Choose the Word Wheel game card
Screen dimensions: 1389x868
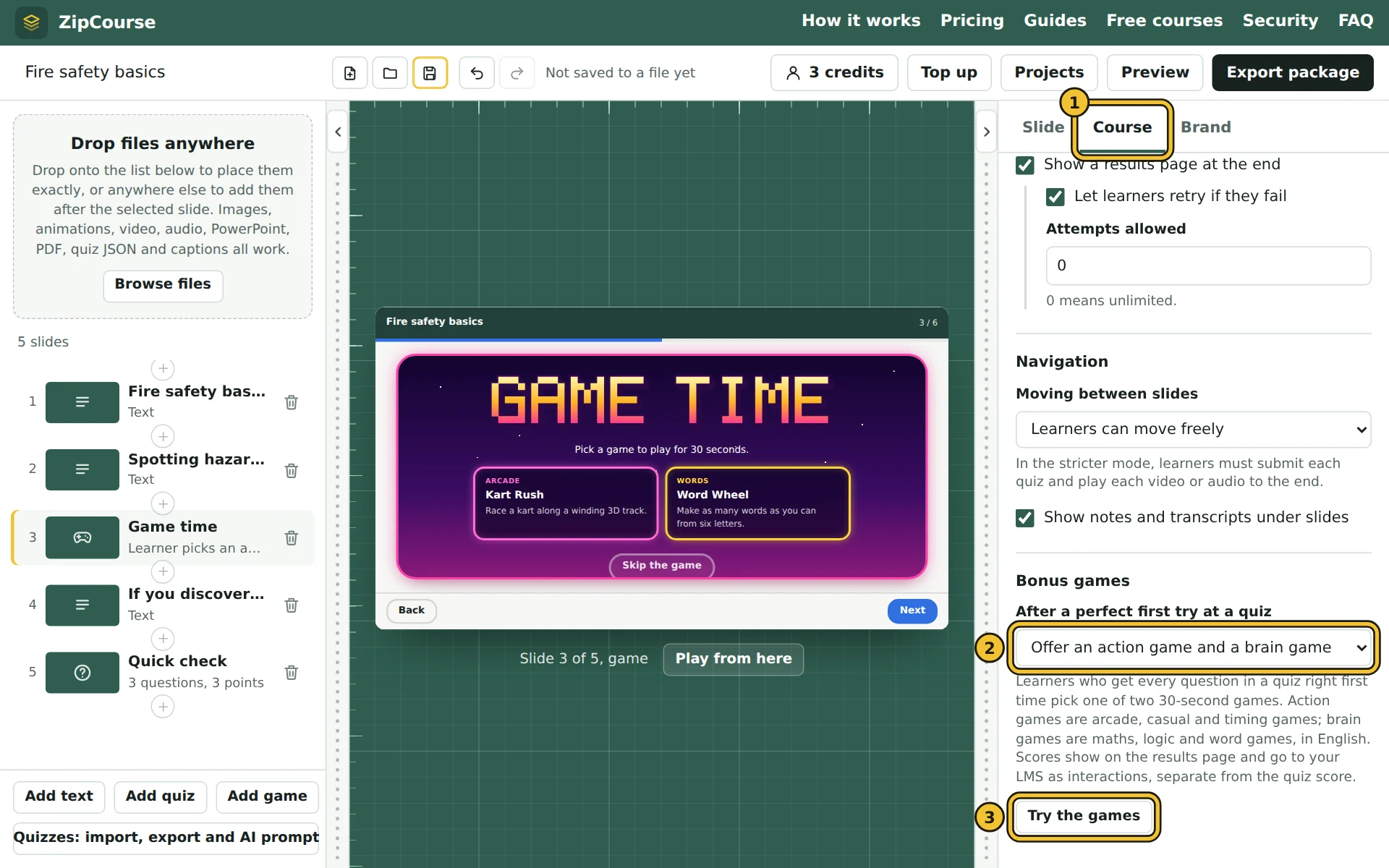pos(757,503)
